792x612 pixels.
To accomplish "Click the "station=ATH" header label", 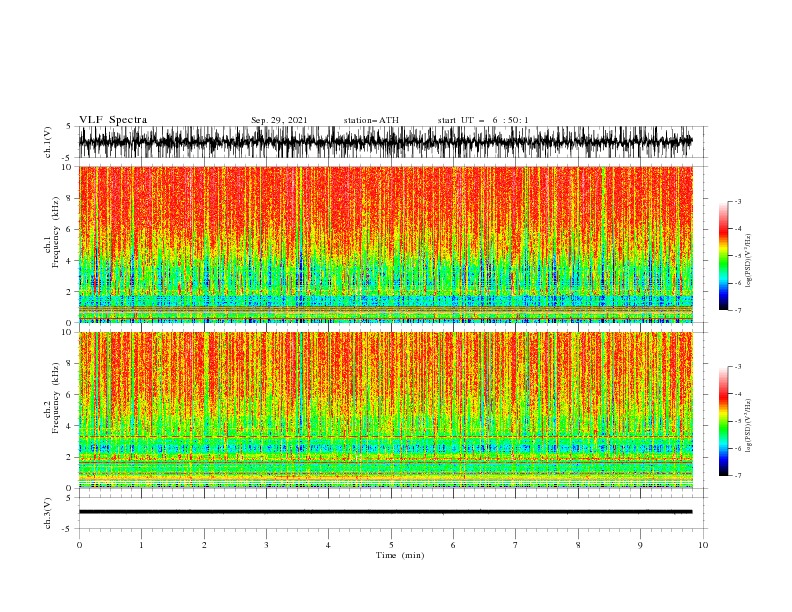I will click(371, 120).
